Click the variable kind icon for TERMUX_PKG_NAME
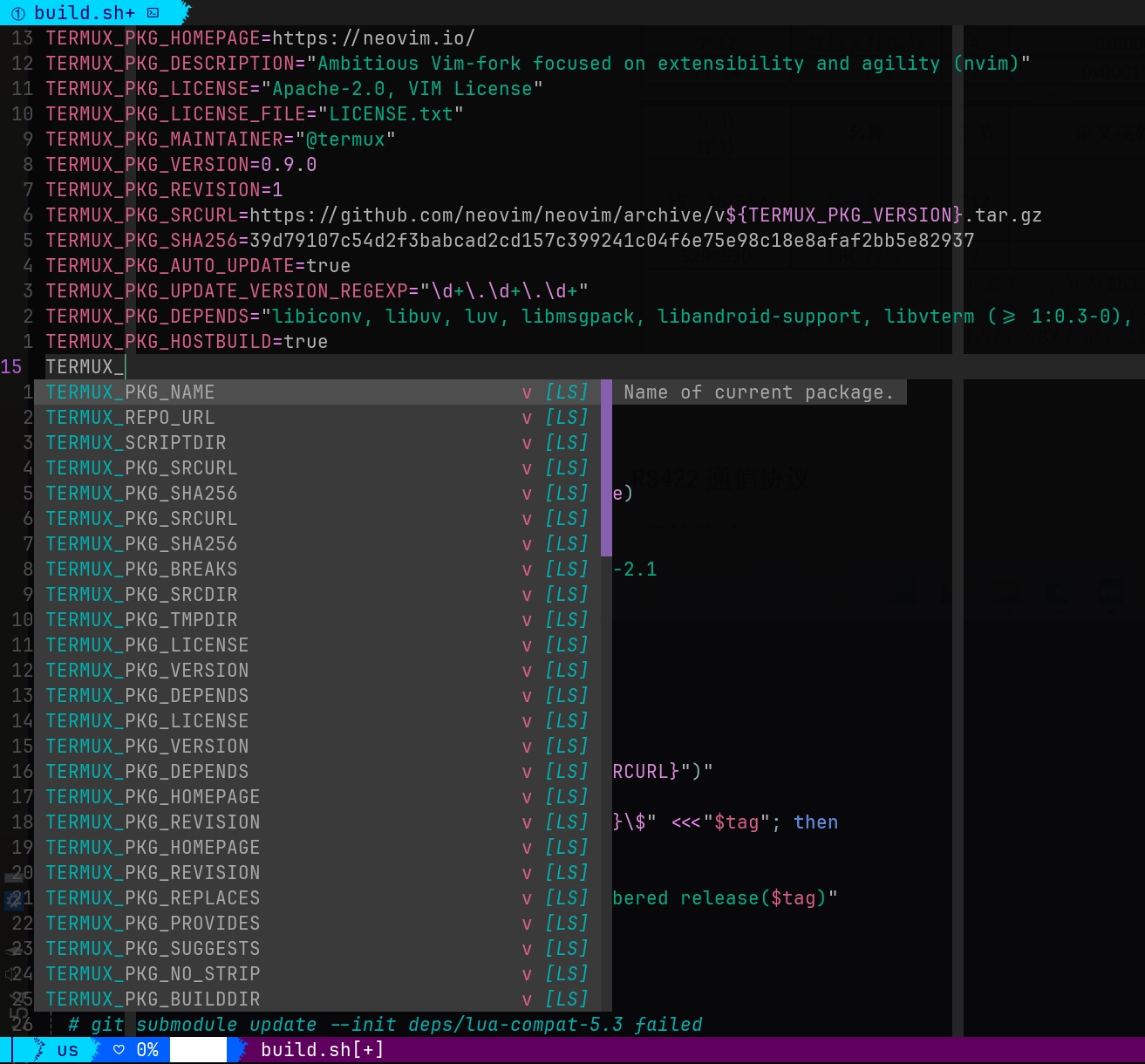 (x=527, y=392)
